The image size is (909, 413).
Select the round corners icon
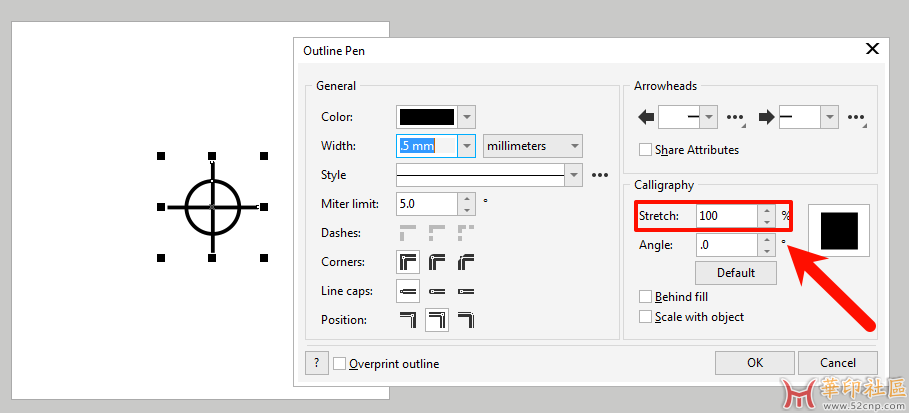click(437, 262)
